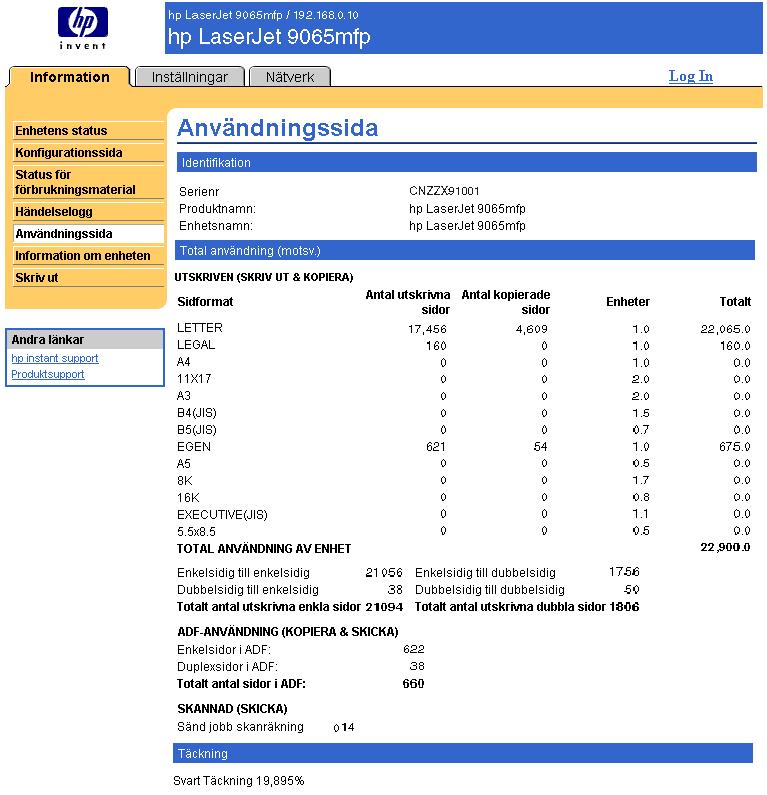Click EGEN printed pages value 621

tap(435, 447)
